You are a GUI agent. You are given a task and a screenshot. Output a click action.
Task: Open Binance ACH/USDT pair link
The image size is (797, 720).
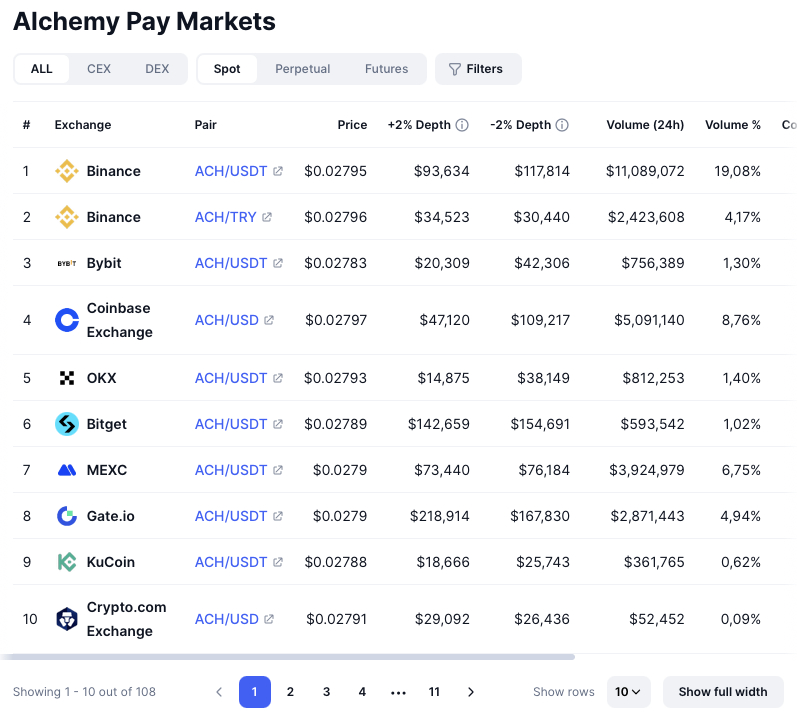pyautogui.click(x=231, y=171)
